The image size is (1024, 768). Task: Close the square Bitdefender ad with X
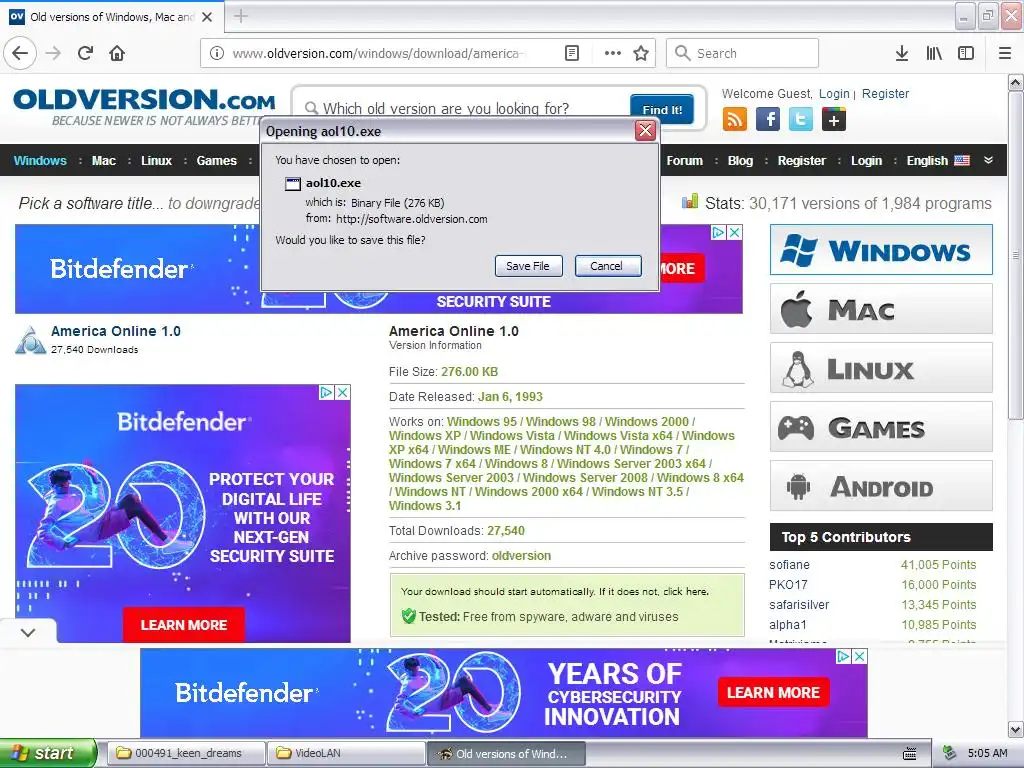[342, 392]
